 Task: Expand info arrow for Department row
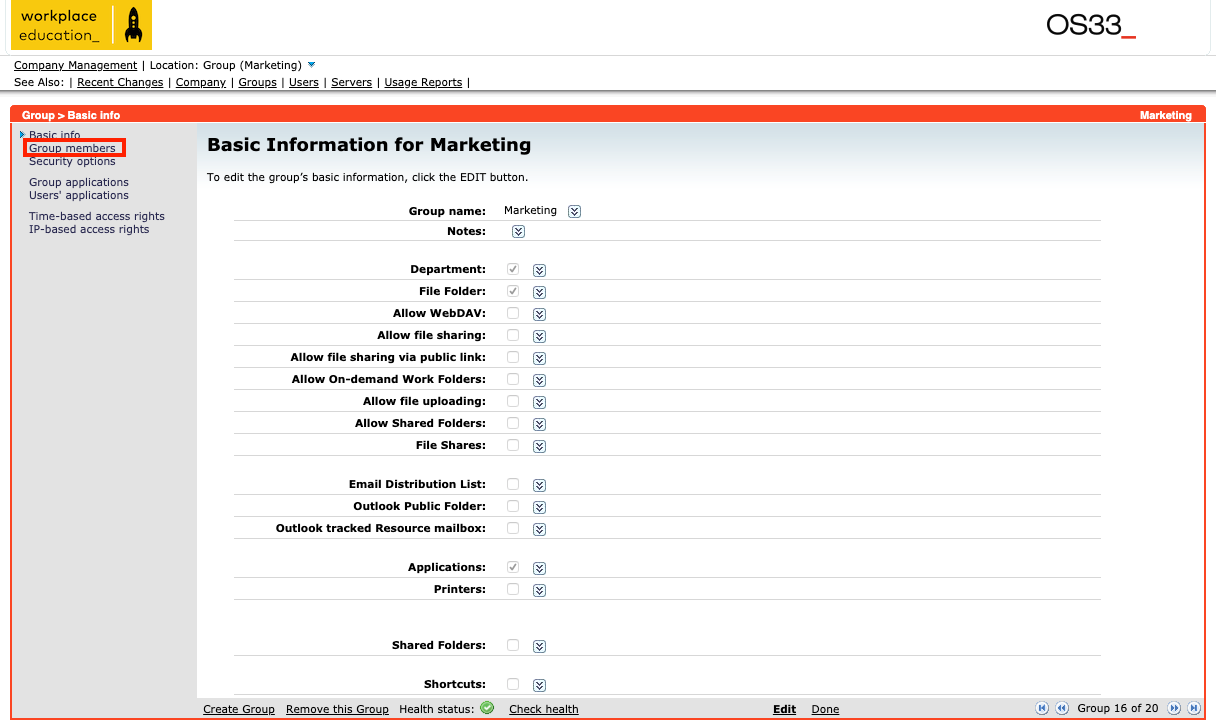pos(539,270)
